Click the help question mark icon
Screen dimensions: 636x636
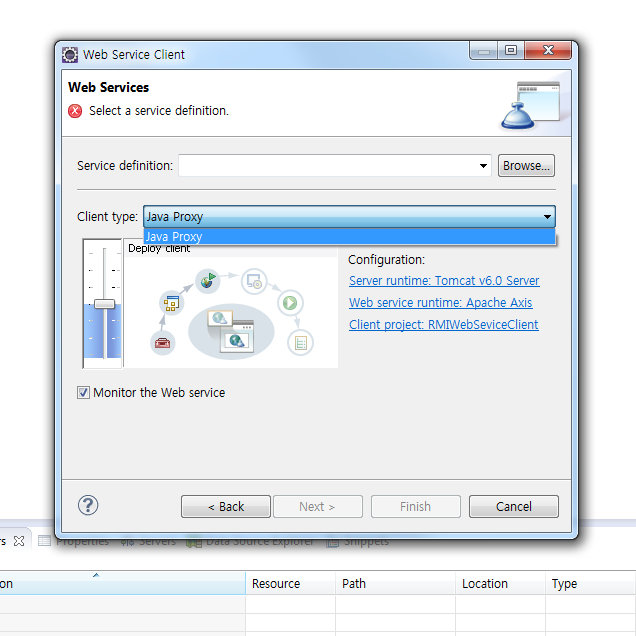(x=88, y=505)
